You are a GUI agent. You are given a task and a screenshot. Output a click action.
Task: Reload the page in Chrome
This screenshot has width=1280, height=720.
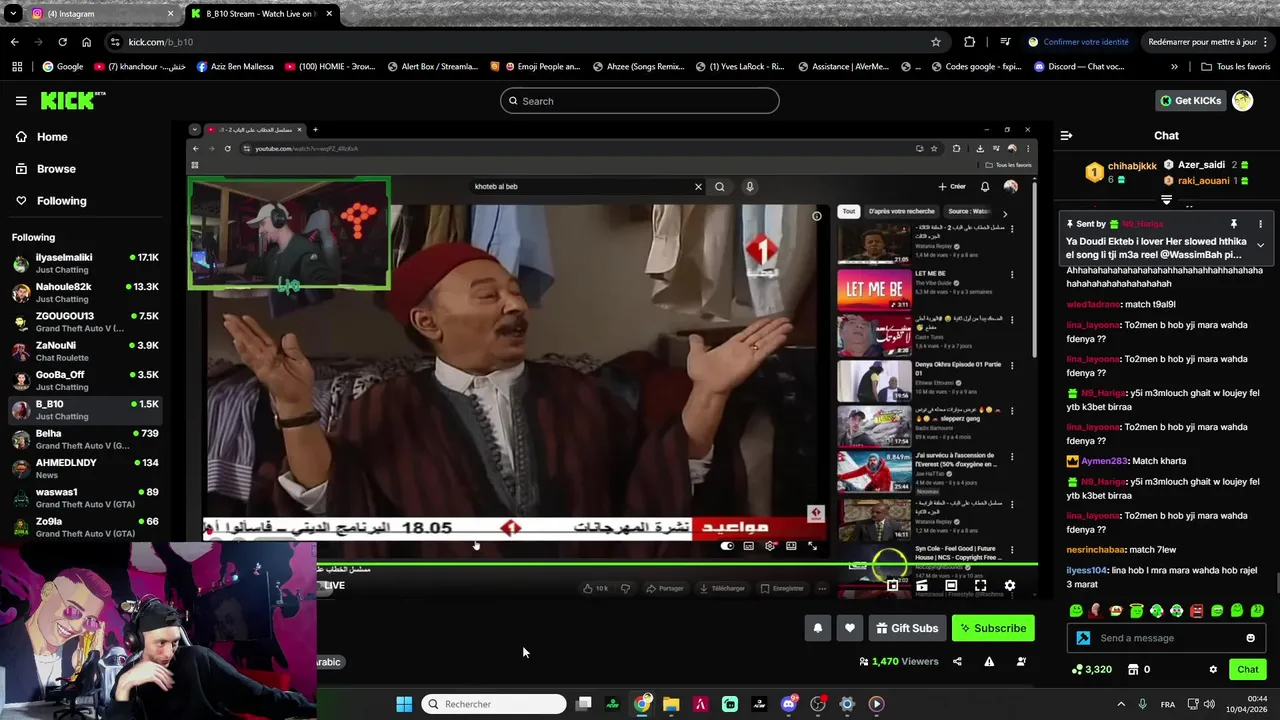62,42
